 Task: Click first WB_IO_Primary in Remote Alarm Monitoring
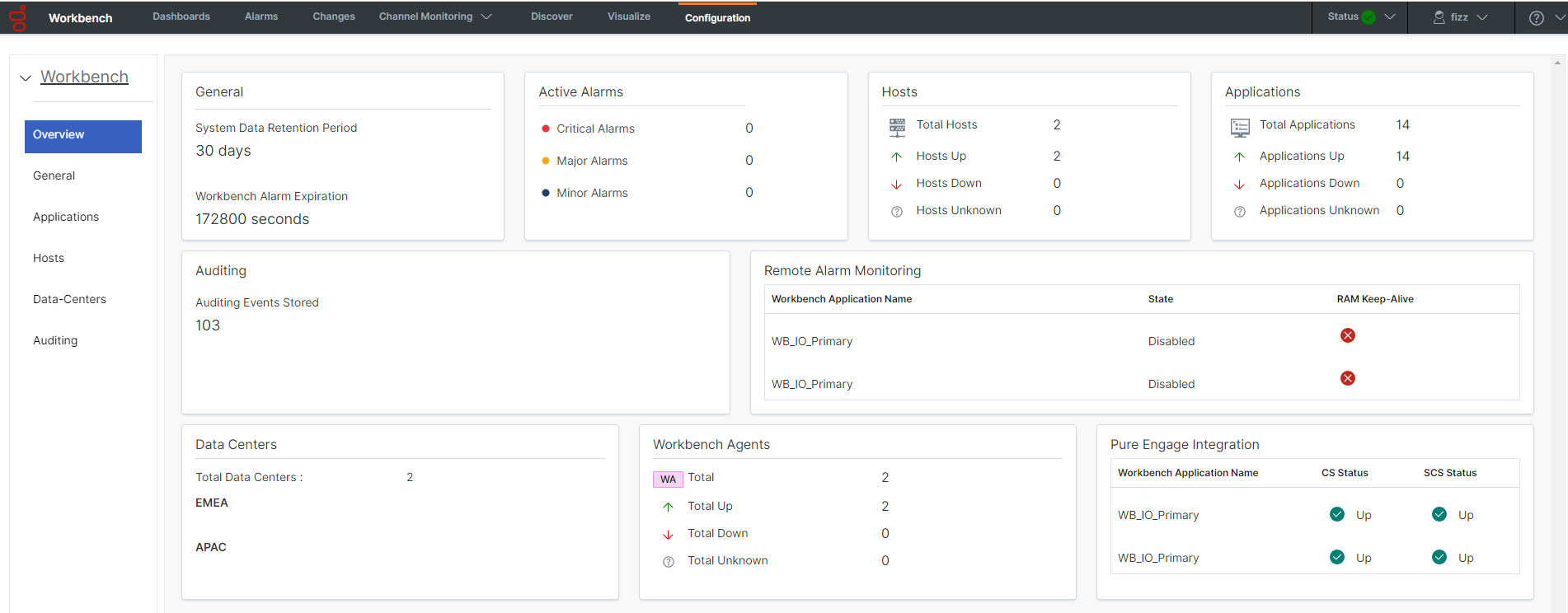[x=812, y=341]
